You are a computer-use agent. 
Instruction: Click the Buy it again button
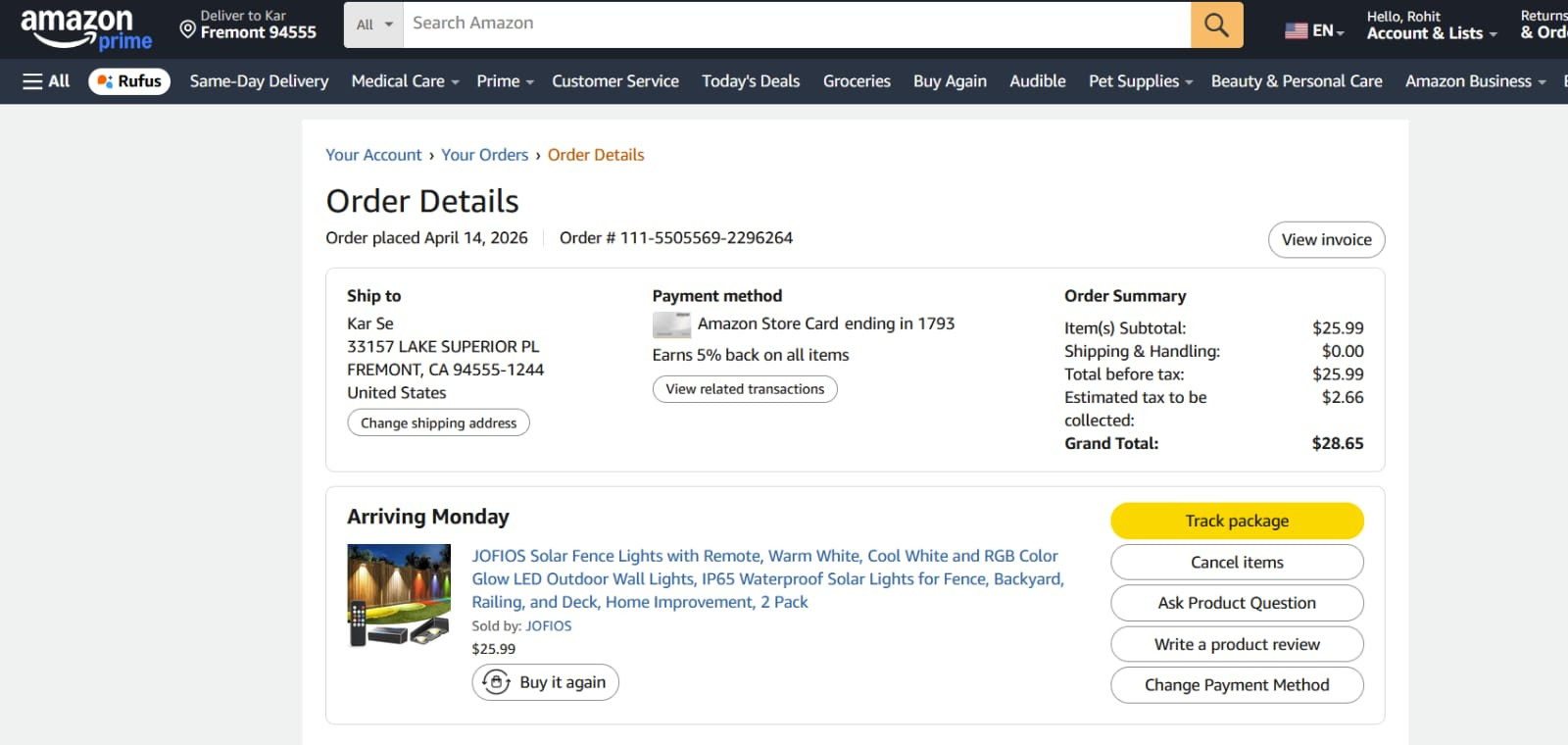tap(545, 682)
